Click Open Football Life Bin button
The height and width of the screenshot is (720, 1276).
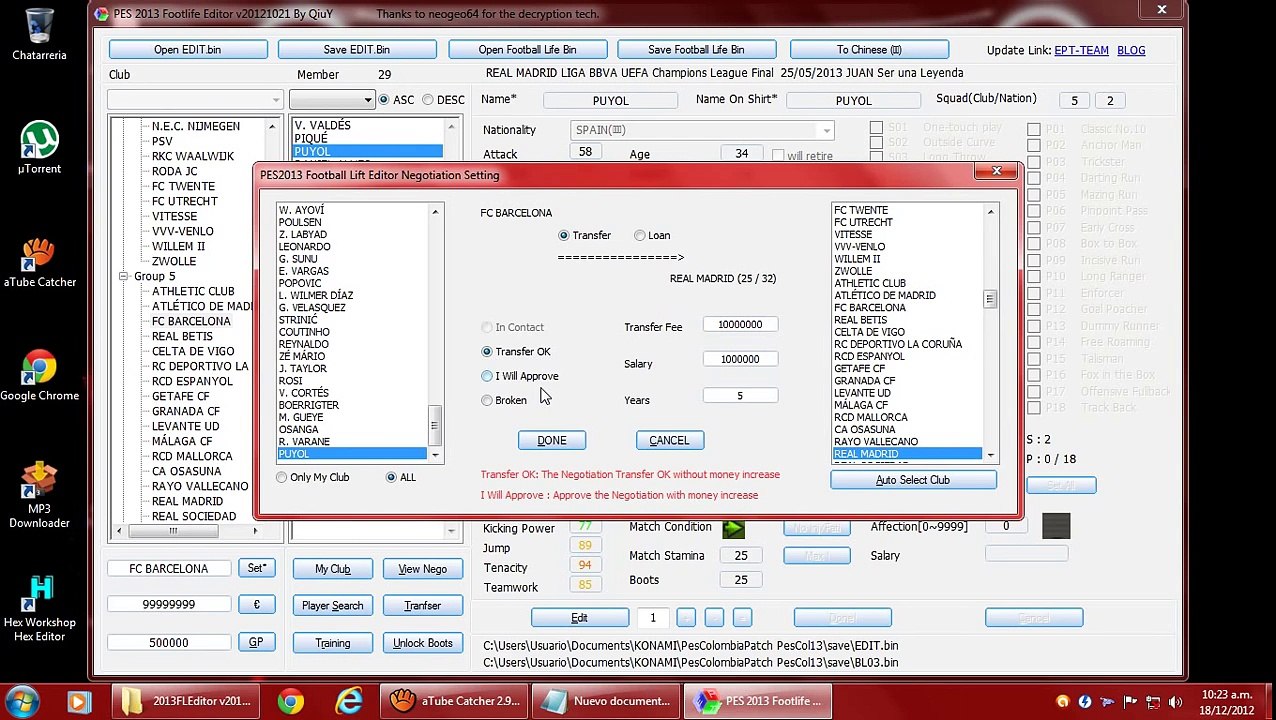click(527, 49)
